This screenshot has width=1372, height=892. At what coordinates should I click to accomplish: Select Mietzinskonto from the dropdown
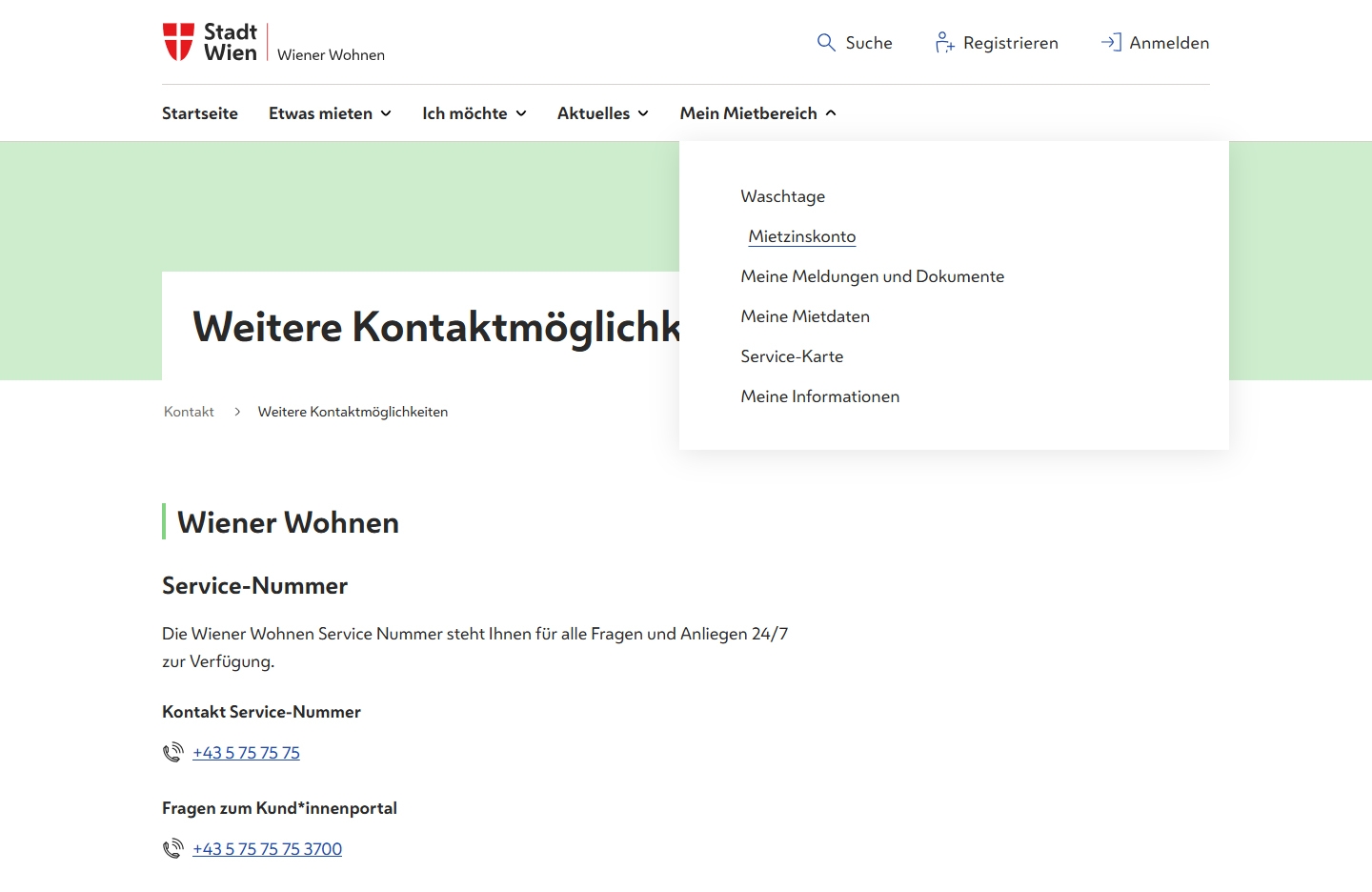click(802, 236)
